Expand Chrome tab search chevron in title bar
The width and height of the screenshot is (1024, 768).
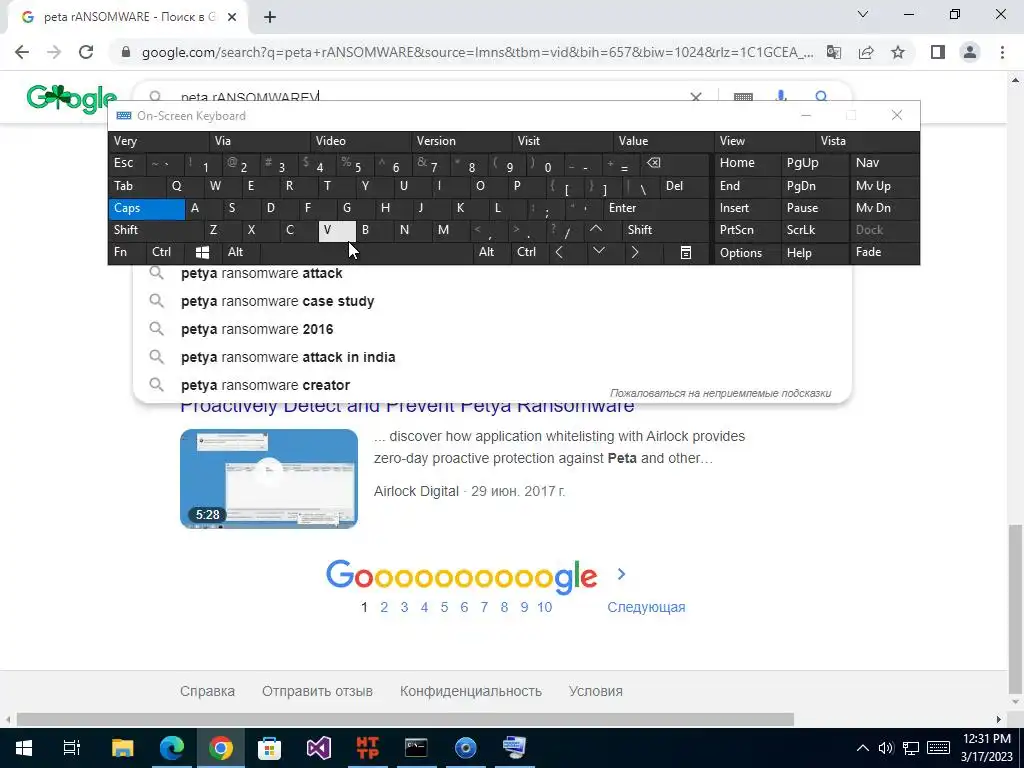click(x=862, y=14)
